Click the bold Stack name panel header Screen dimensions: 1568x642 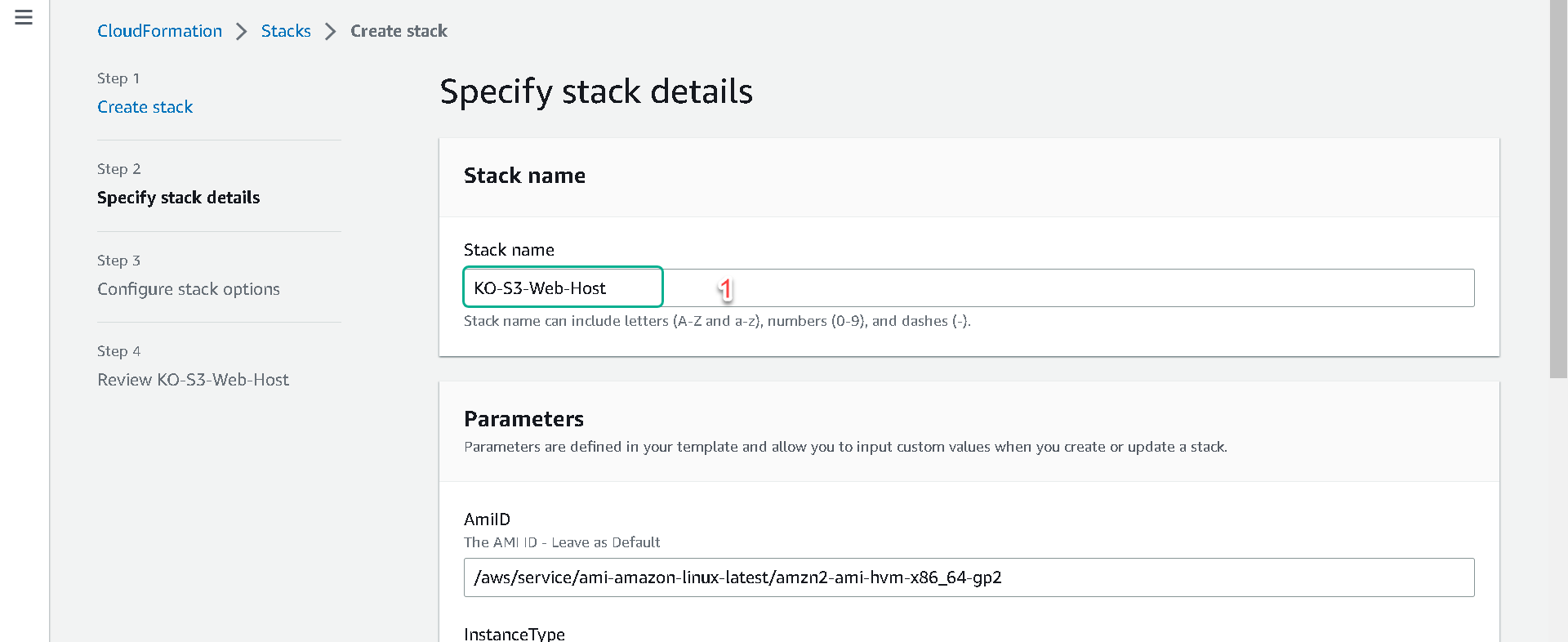524,176
